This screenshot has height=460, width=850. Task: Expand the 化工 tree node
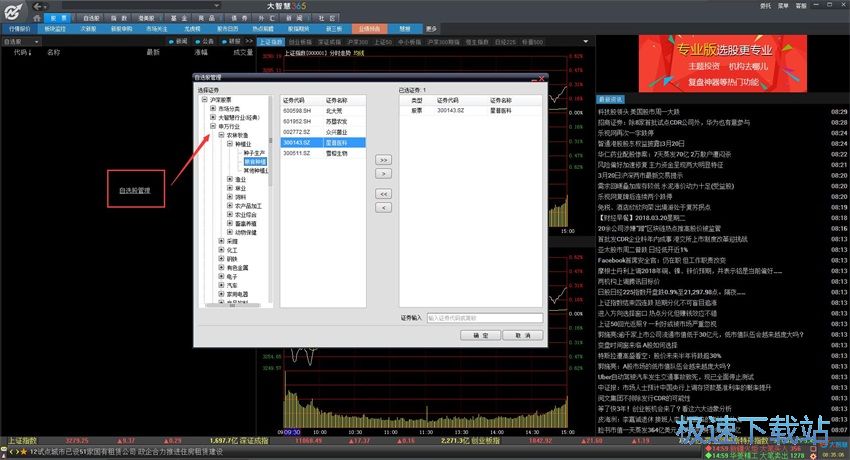(221, 250)
